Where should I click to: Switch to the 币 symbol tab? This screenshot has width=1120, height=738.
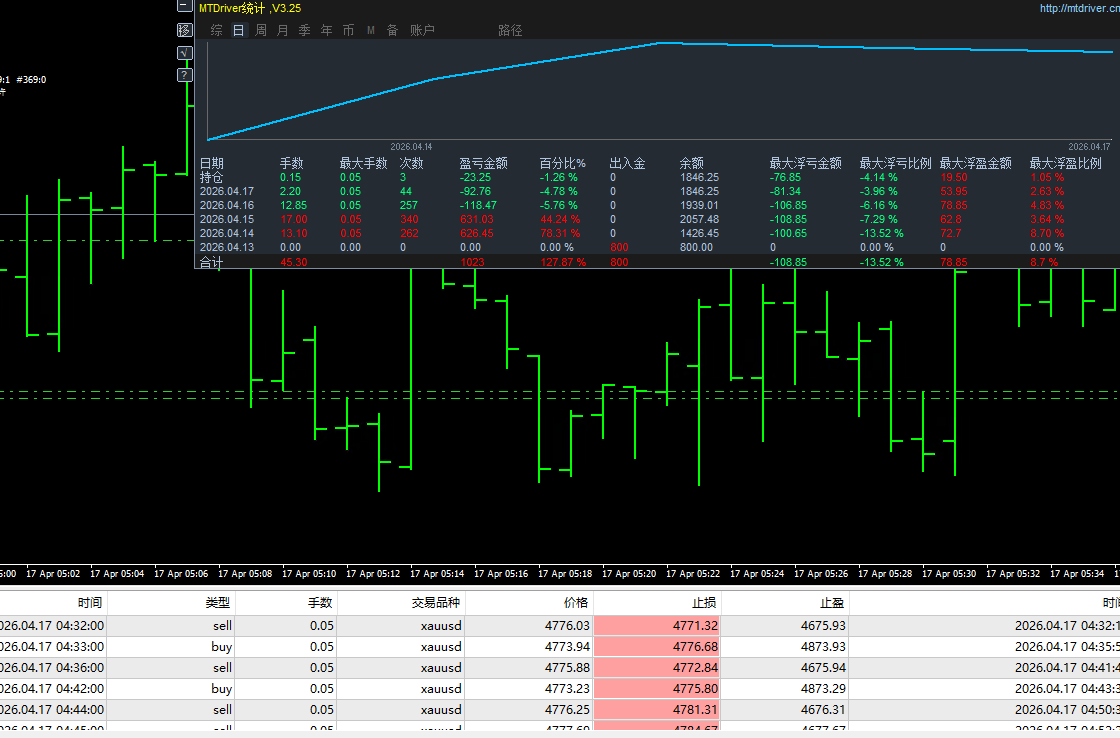click(349, 30)
